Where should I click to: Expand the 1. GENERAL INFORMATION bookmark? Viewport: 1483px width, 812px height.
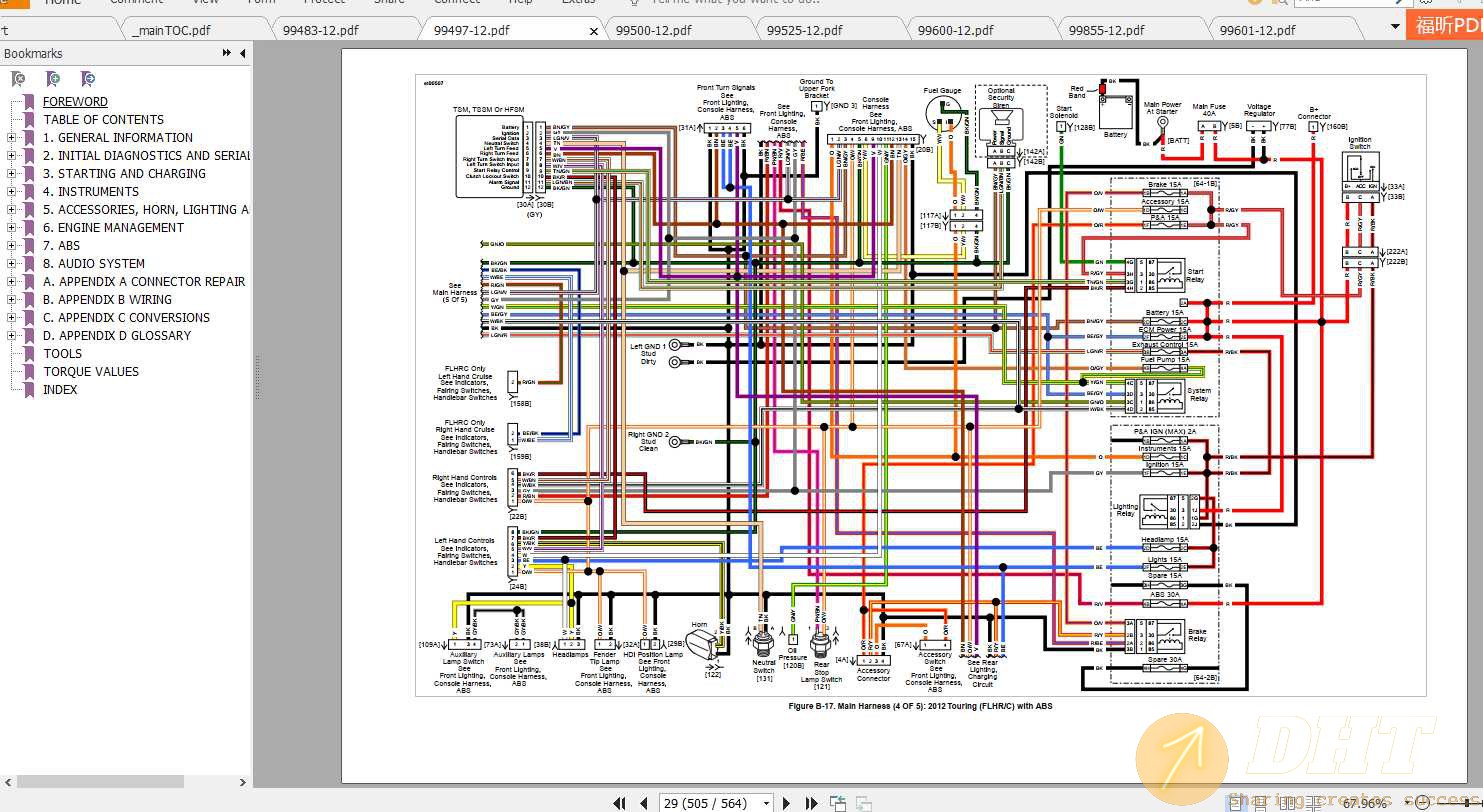click(11, 138)
